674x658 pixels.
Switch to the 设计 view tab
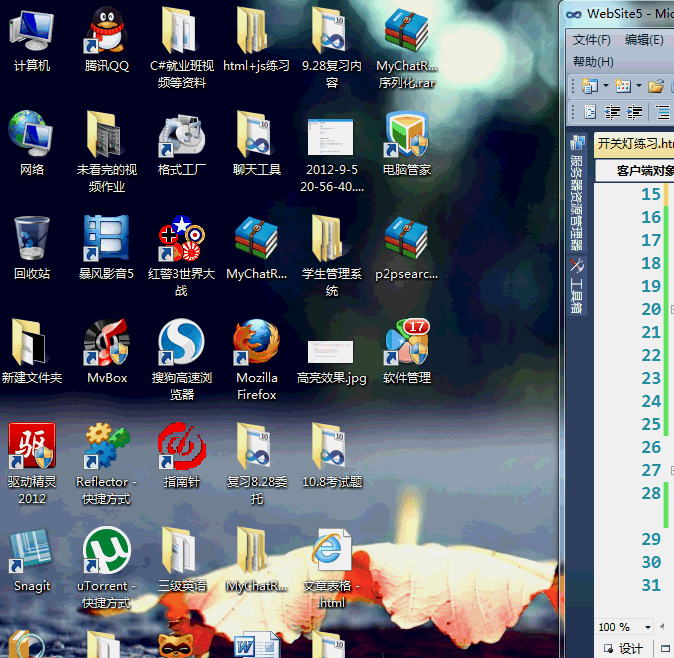(x=623, y=648)
